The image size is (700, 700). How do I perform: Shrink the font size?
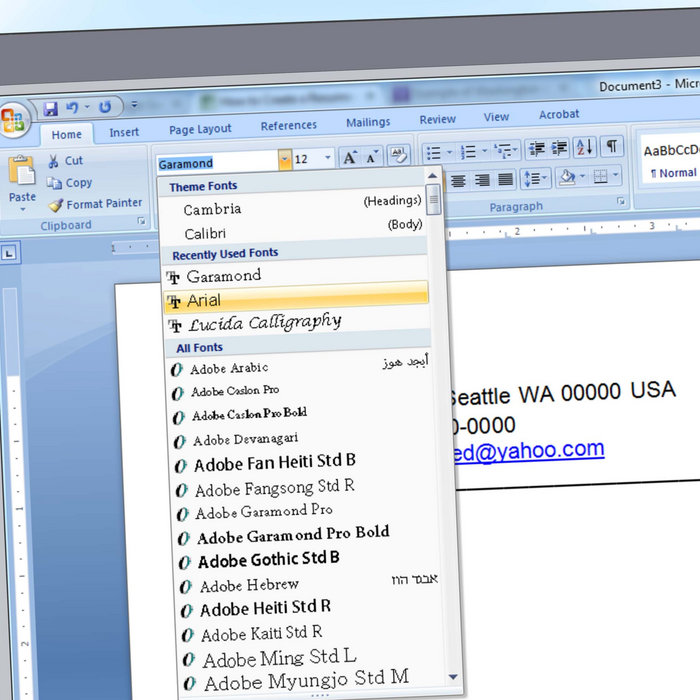[x=372, y=156]
